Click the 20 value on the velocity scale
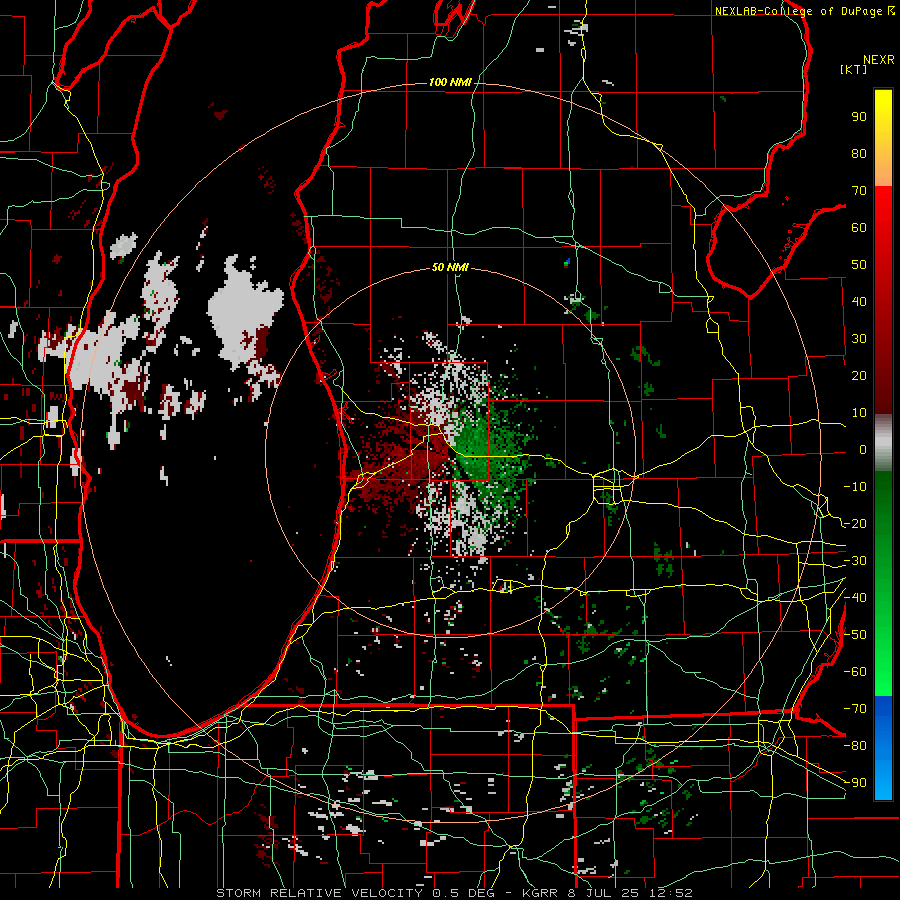Viewport: 900px width, 900px height. (x=859, y=376)
